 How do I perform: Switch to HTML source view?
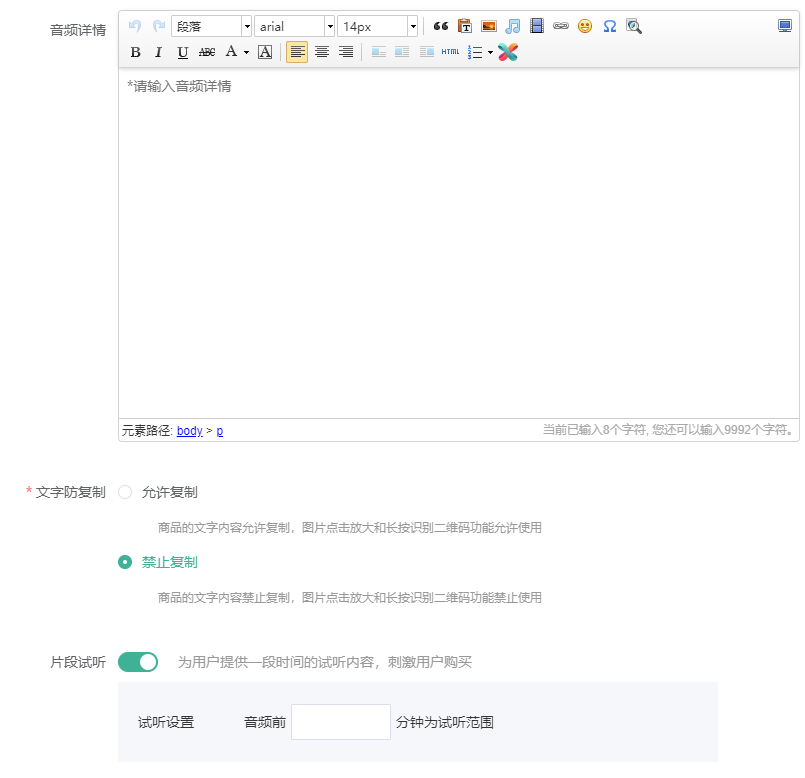[x=450, y=52]
